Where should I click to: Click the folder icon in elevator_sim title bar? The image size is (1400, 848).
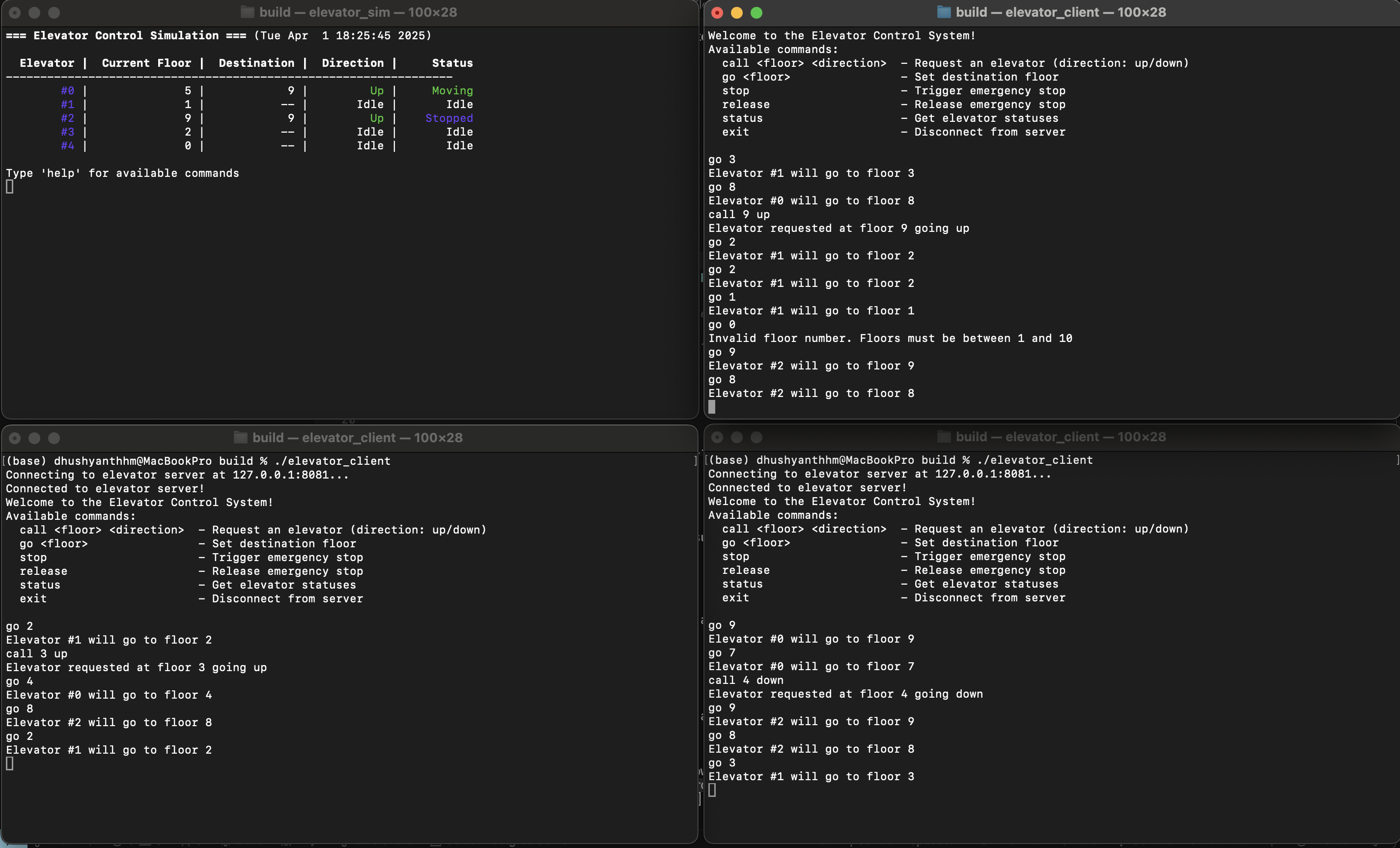[x=247, y=12]
